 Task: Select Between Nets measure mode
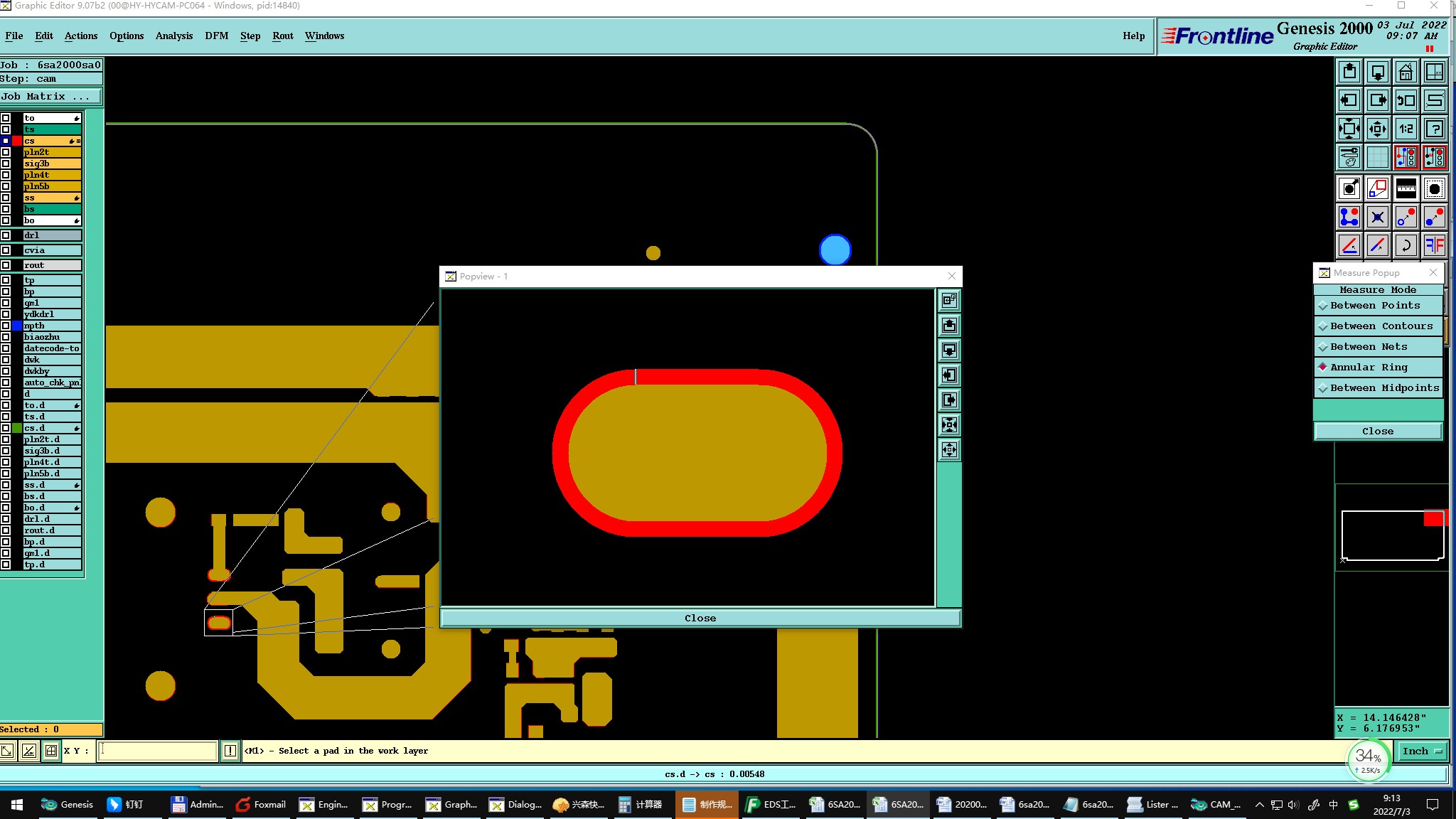(x=1378, y=346)
